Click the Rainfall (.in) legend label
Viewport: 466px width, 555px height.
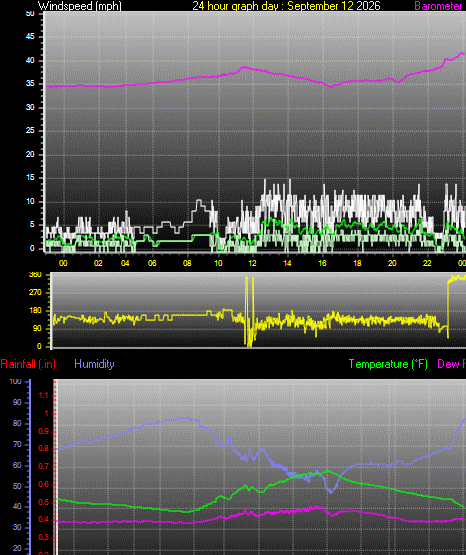(x=28, y=364)
